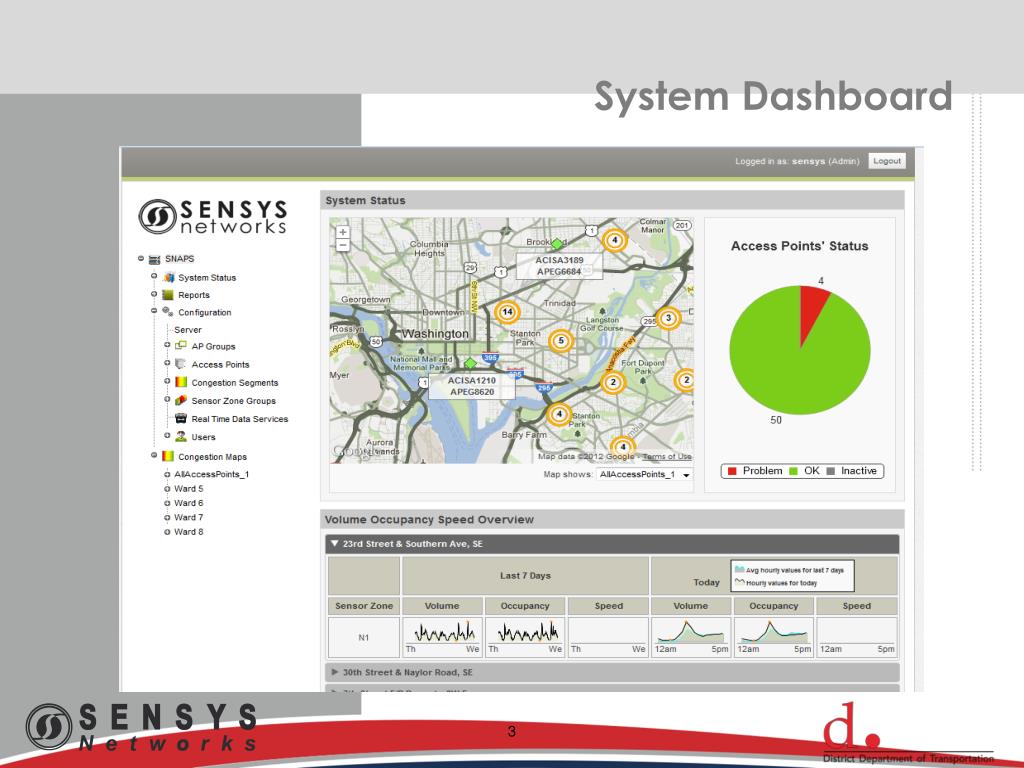Click cluster marker 4 left of lower Stanton Park
Image resolution: width=1024 pixels, height=768 pixels.
558,414
